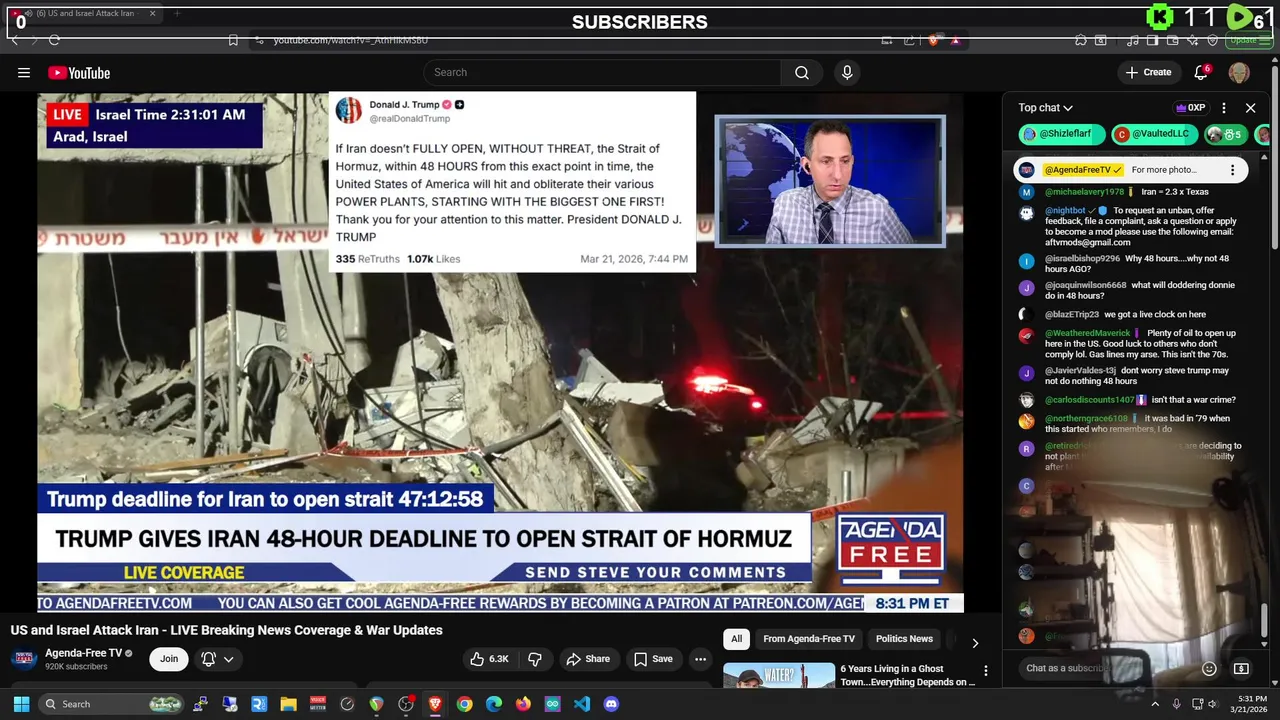Open Google Chrome from taskbar
Image resolution: width=1280 pixels, height=720 pixels.
click(x=464, y=704)
